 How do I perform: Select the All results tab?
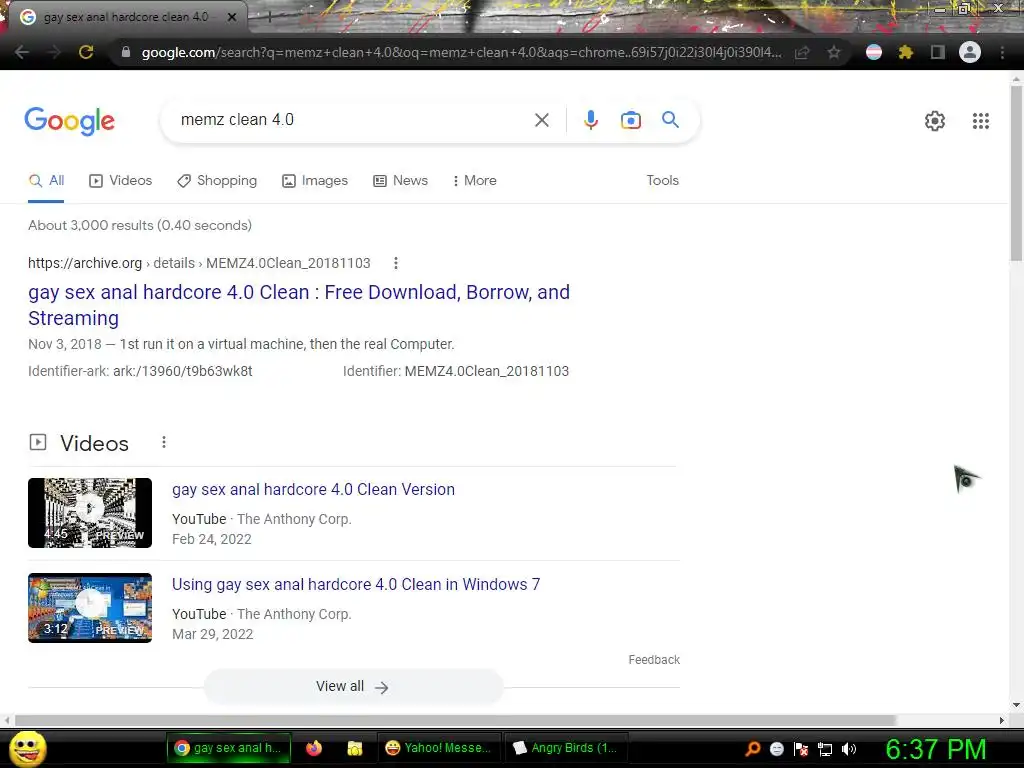click(x=46, y=180)
